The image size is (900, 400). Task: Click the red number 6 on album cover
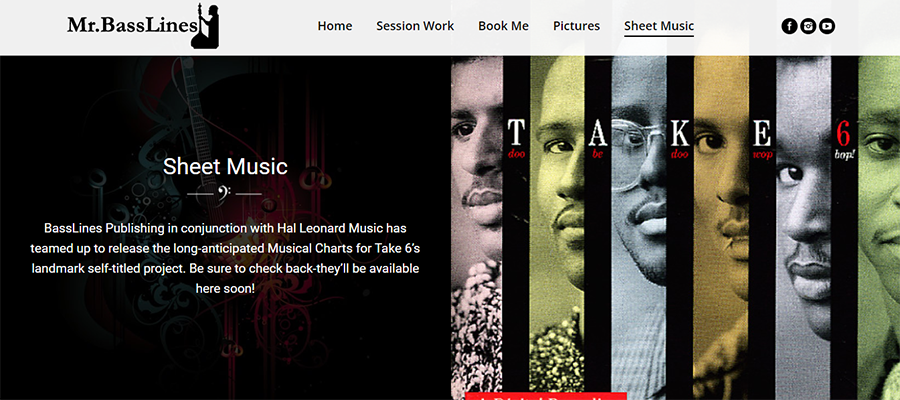pos(843,135)
